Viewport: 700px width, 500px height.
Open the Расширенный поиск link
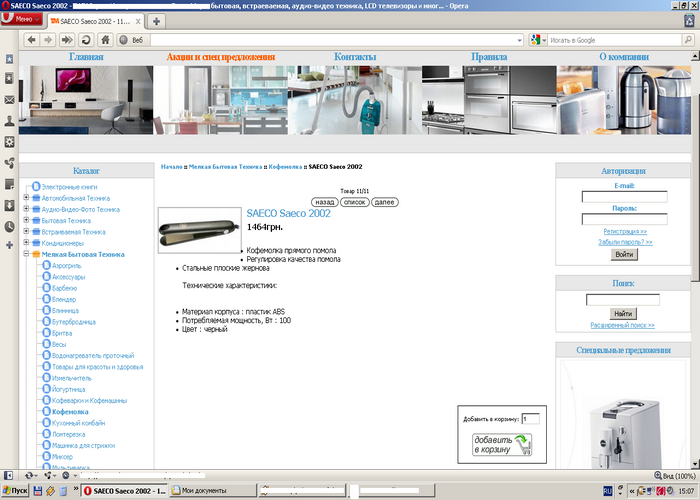(x=622, y=325)
